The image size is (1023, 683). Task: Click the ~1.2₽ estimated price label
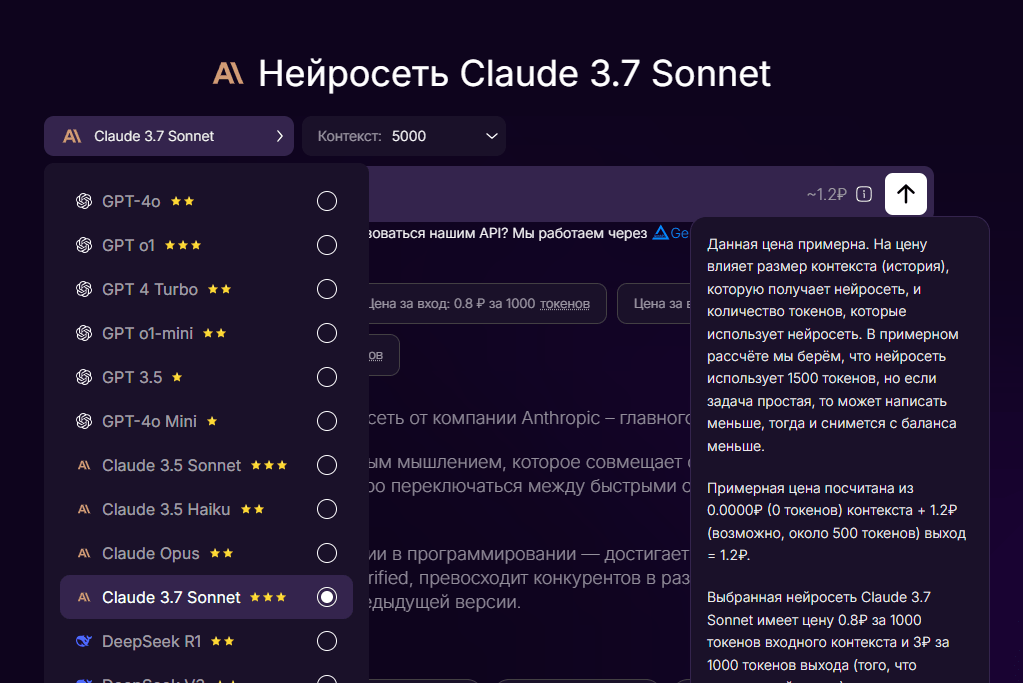click(x=826, y=194)
